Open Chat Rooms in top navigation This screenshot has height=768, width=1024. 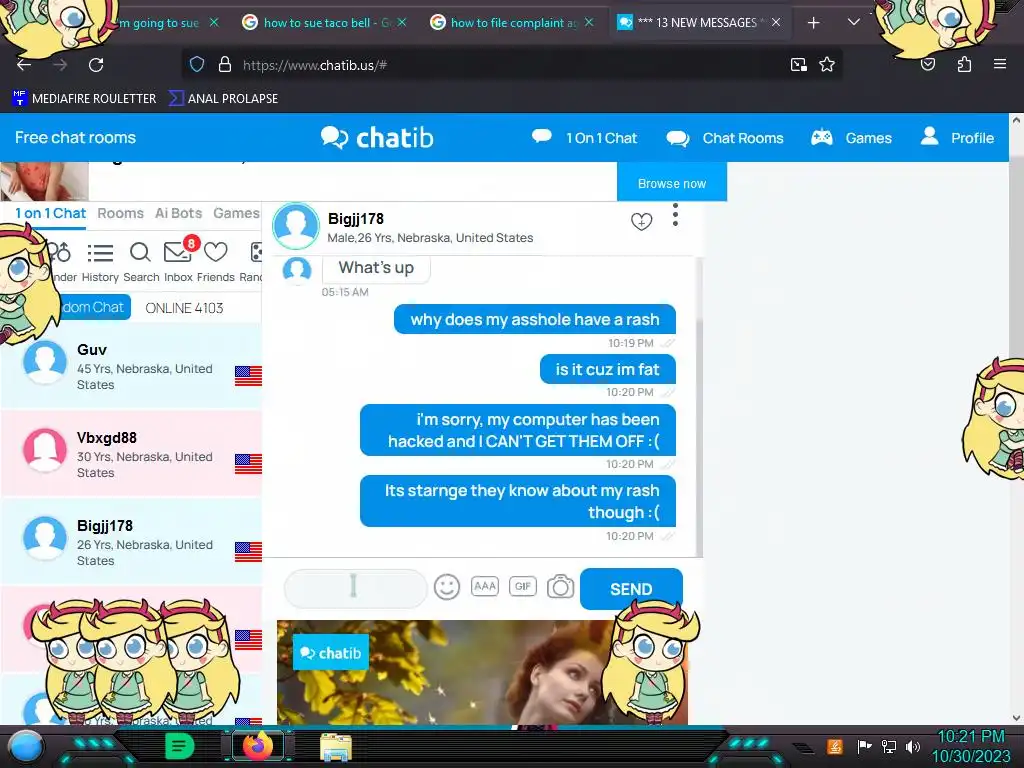(x=724, y=138)
